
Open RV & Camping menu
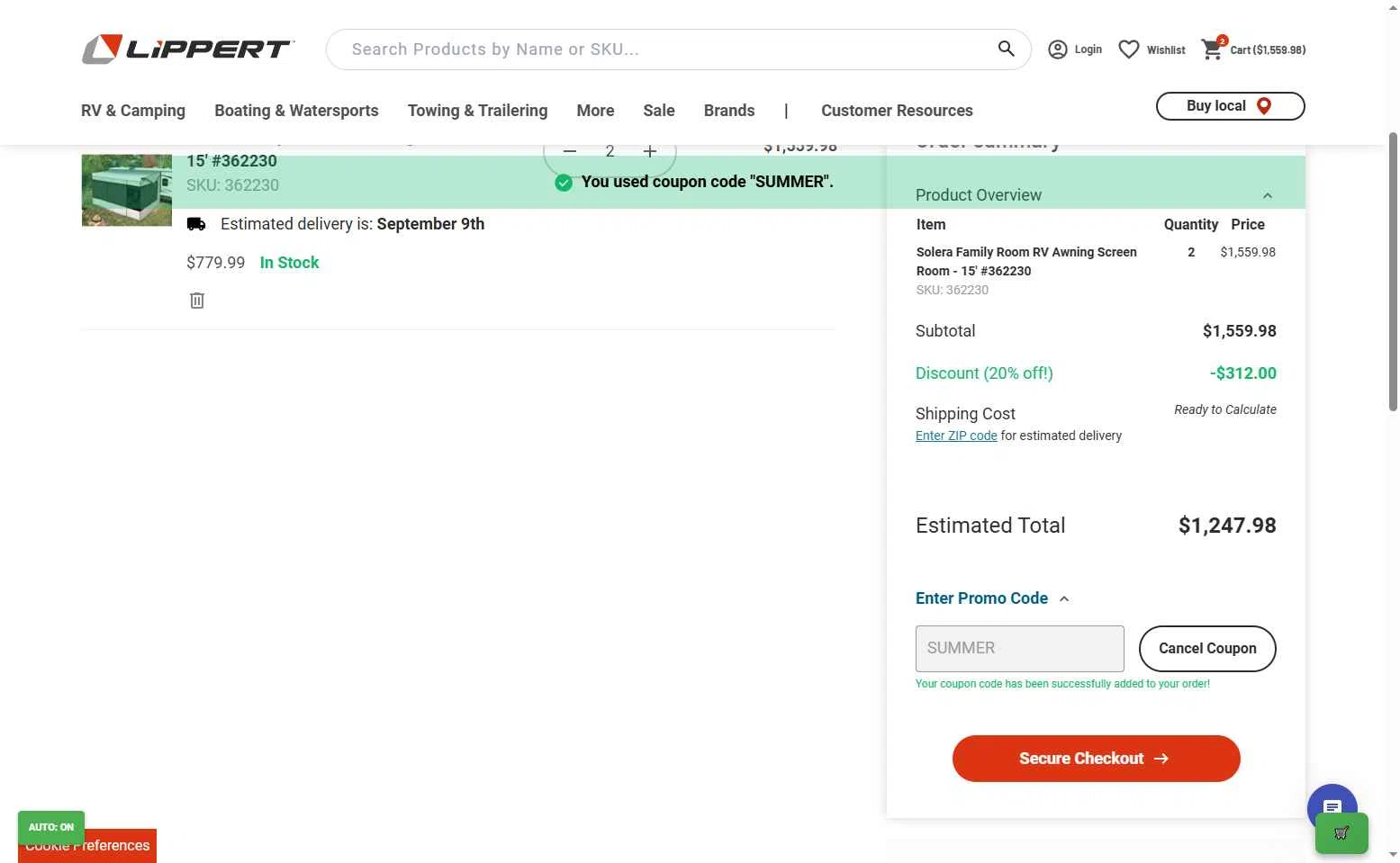click(x=133, y=111)
